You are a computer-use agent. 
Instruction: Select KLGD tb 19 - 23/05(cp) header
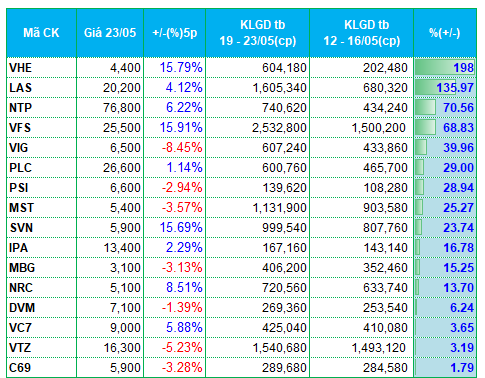tap(258, 33)
